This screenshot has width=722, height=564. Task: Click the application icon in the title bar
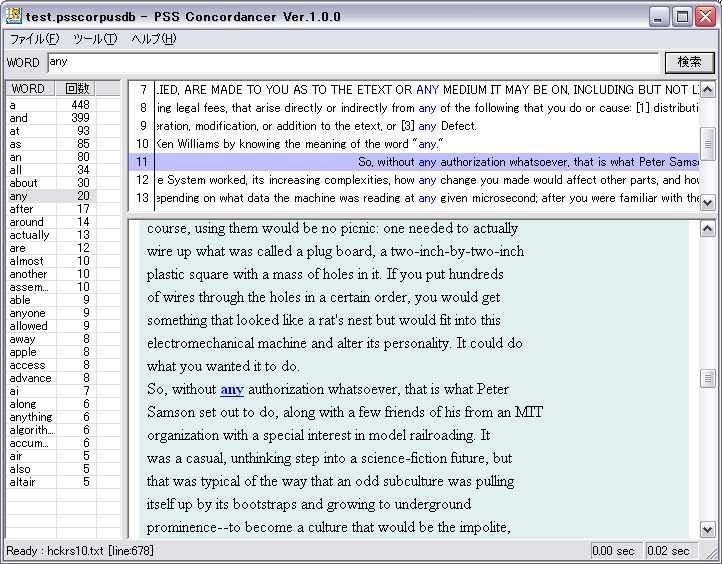coord(13,16)
